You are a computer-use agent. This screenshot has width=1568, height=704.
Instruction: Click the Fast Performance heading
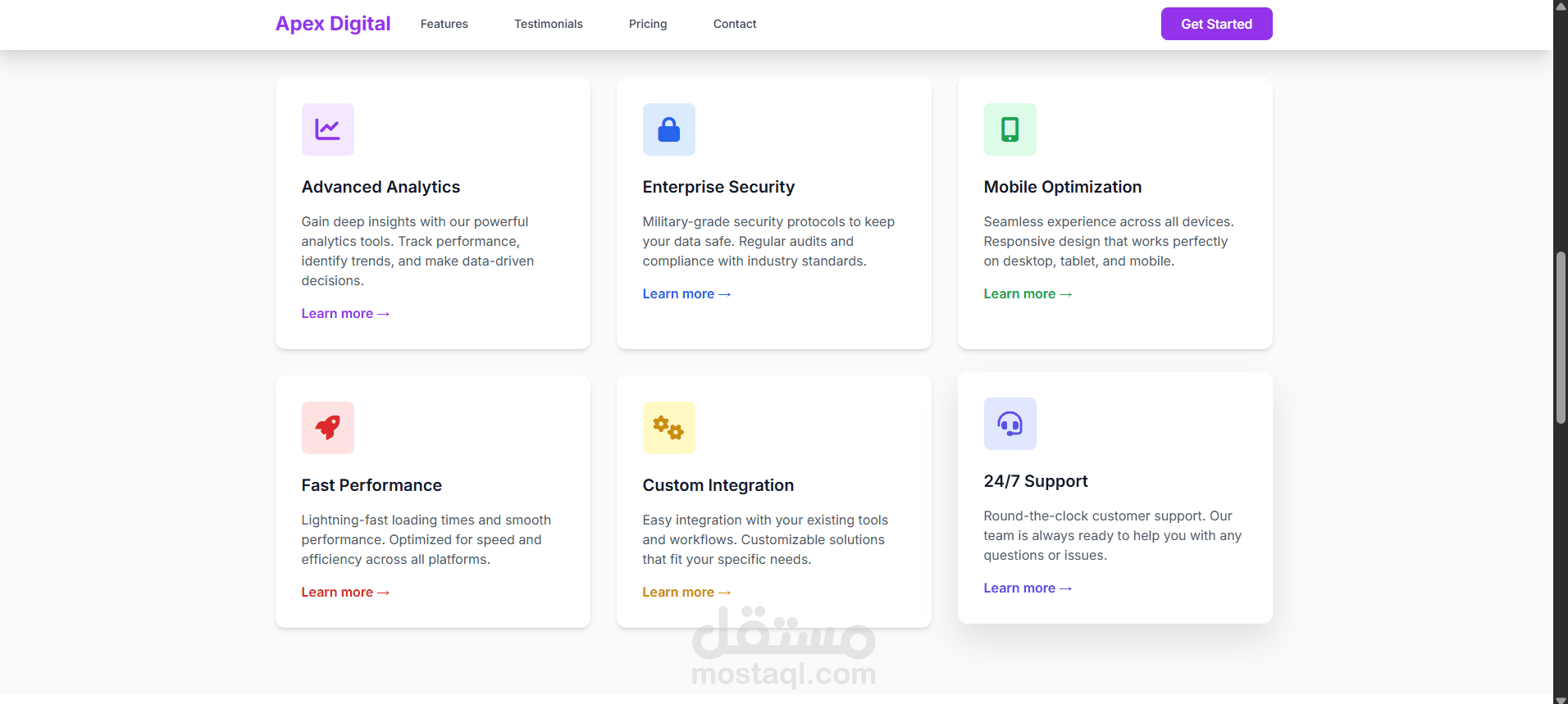[x=371, y=485]
